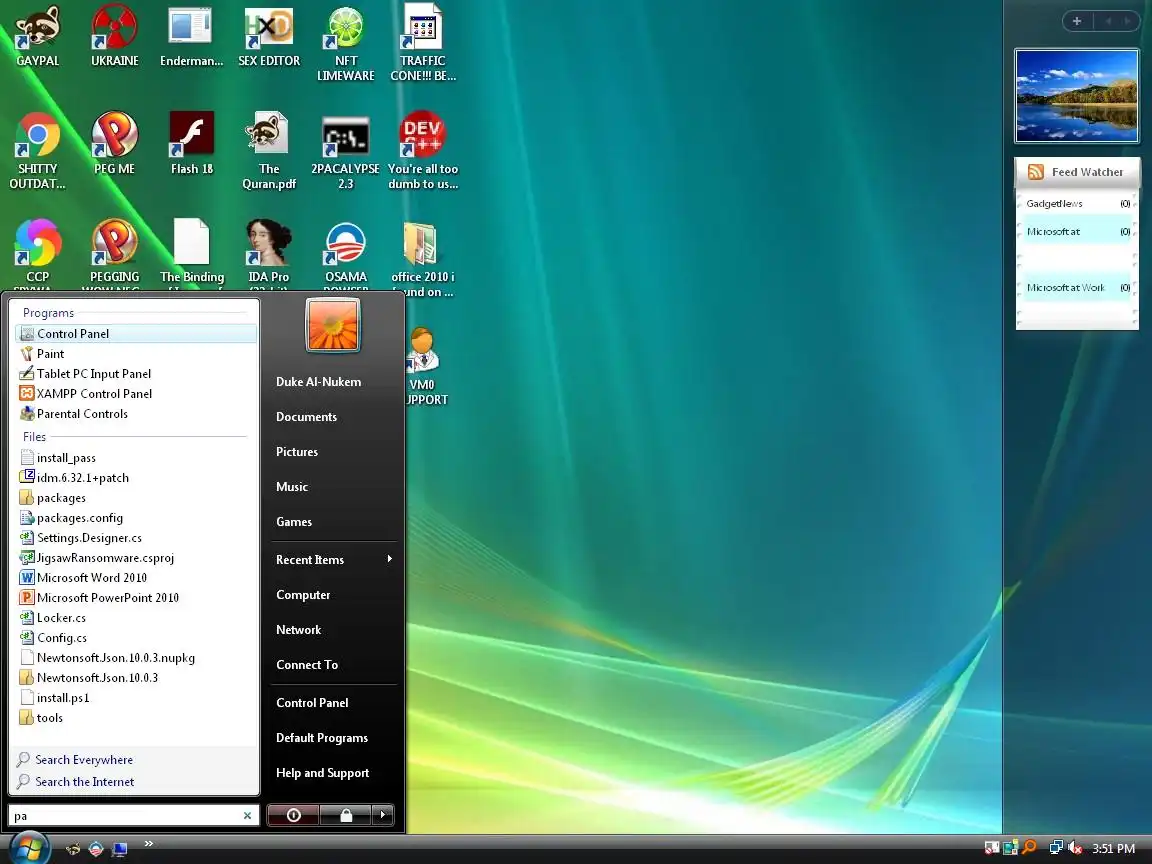Click the blocked security tray icon

[x=992, y=848]
